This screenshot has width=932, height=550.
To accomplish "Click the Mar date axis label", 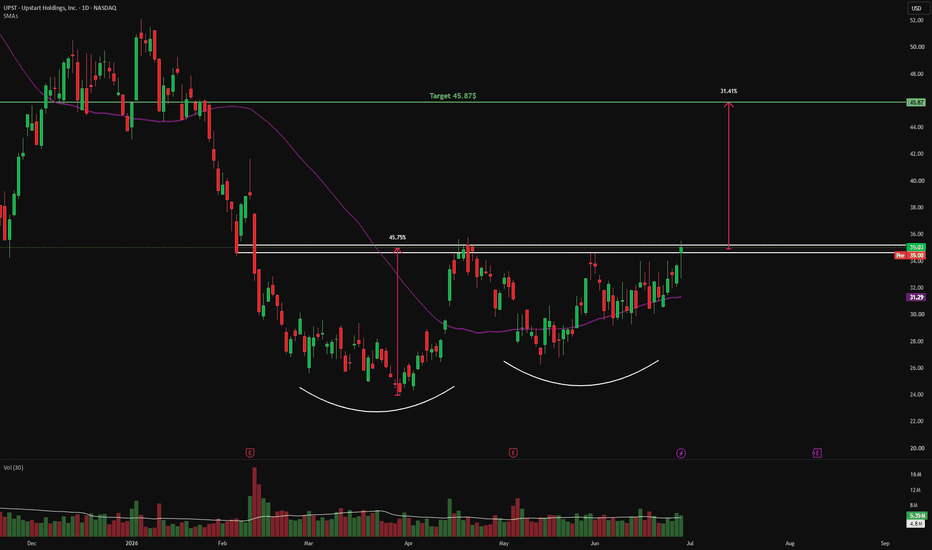I will click(x=308, y=543).
